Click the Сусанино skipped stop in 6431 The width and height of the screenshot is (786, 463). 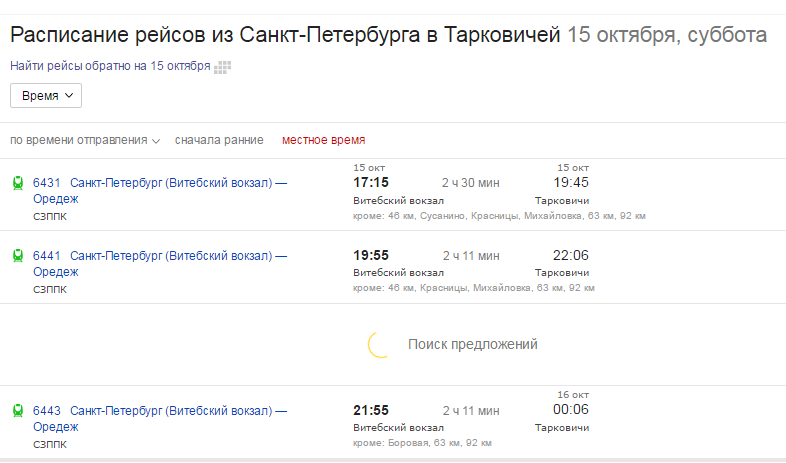pyautogui.click(x=441, y=215)
